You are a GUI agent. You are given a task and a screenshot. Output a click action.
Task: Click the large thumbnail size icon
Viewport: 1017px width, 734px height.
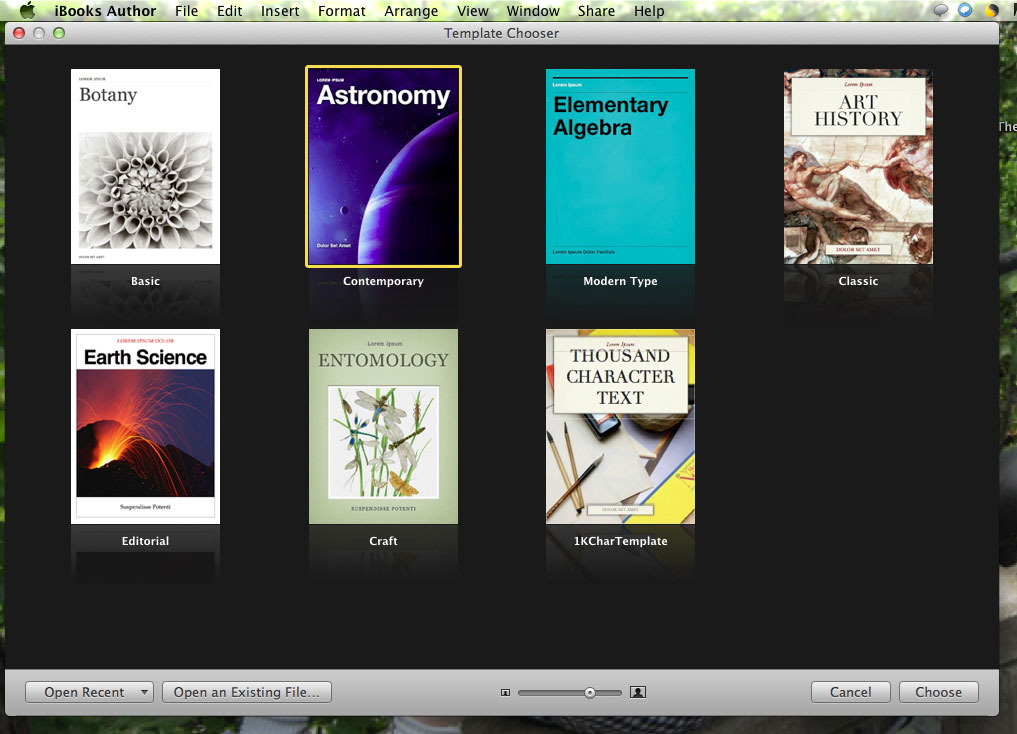pyautogui.click(x=638, y=692)
